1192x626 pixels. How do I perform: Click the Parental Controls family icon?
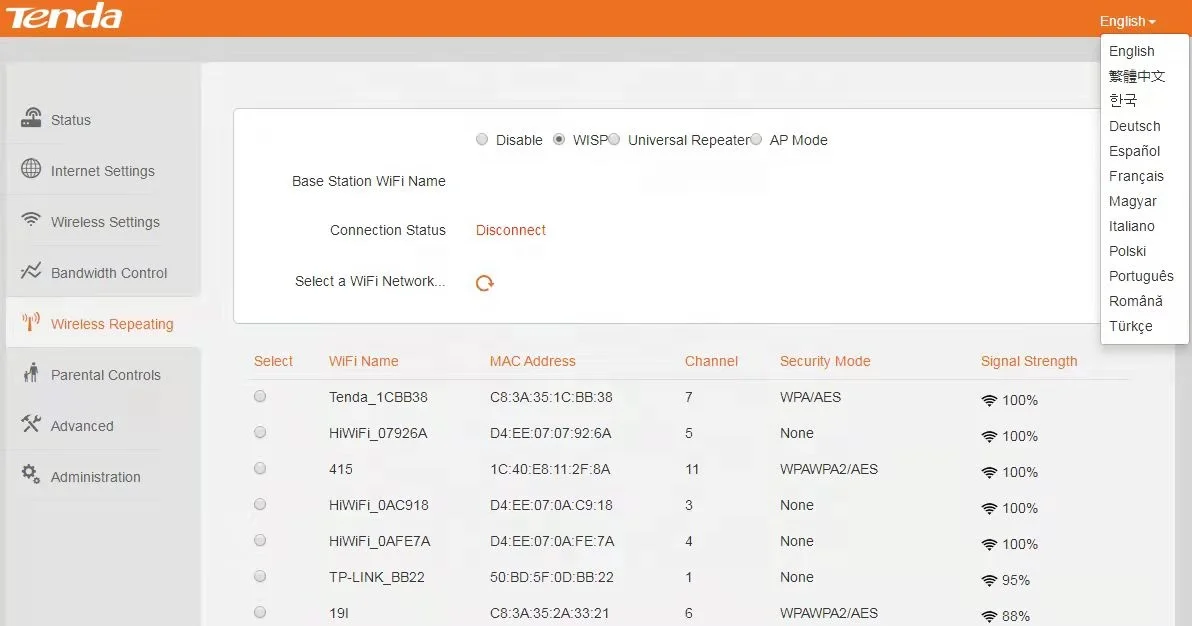31,373
